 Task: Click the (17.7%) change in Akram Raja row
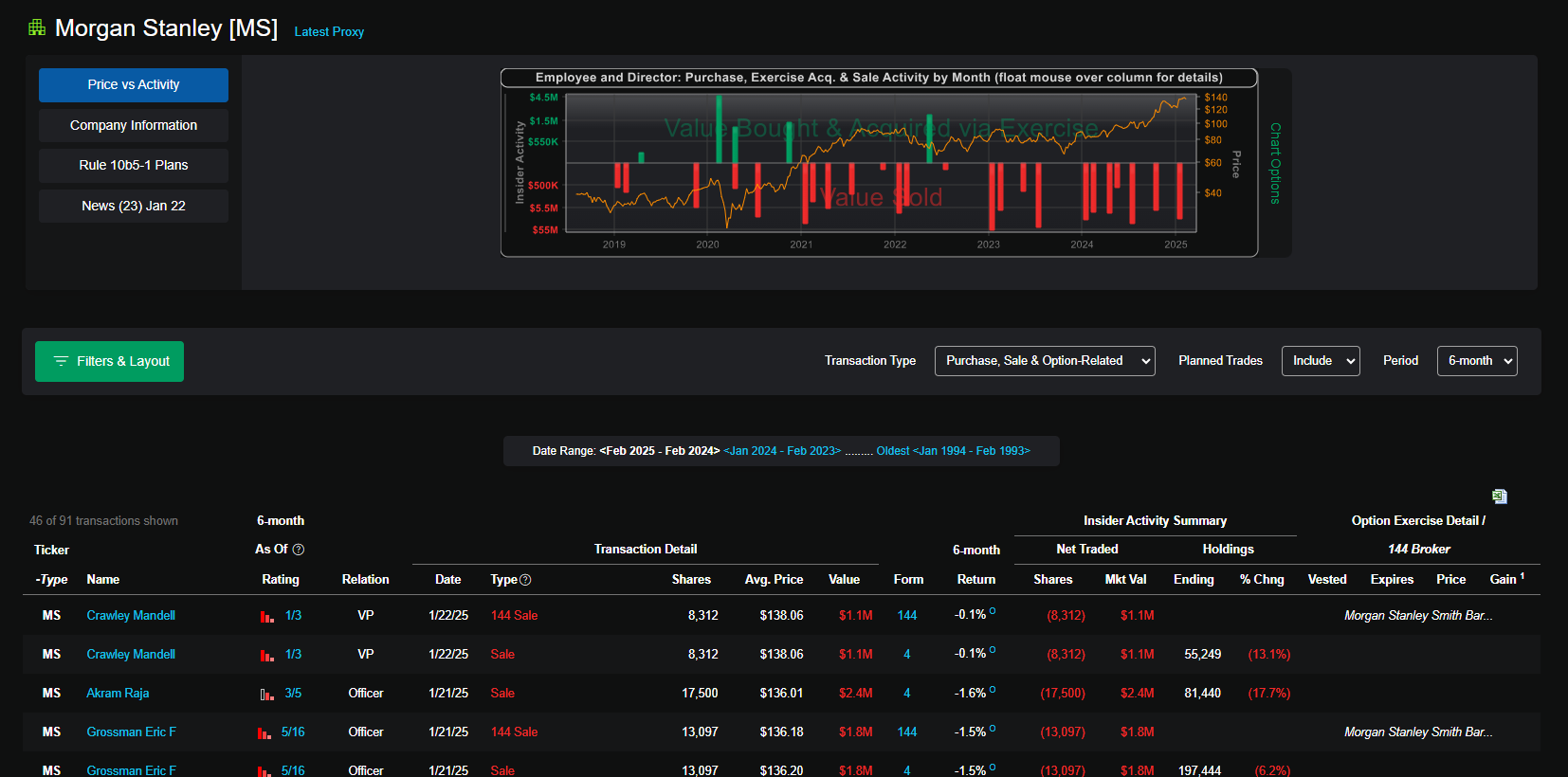1269,694
